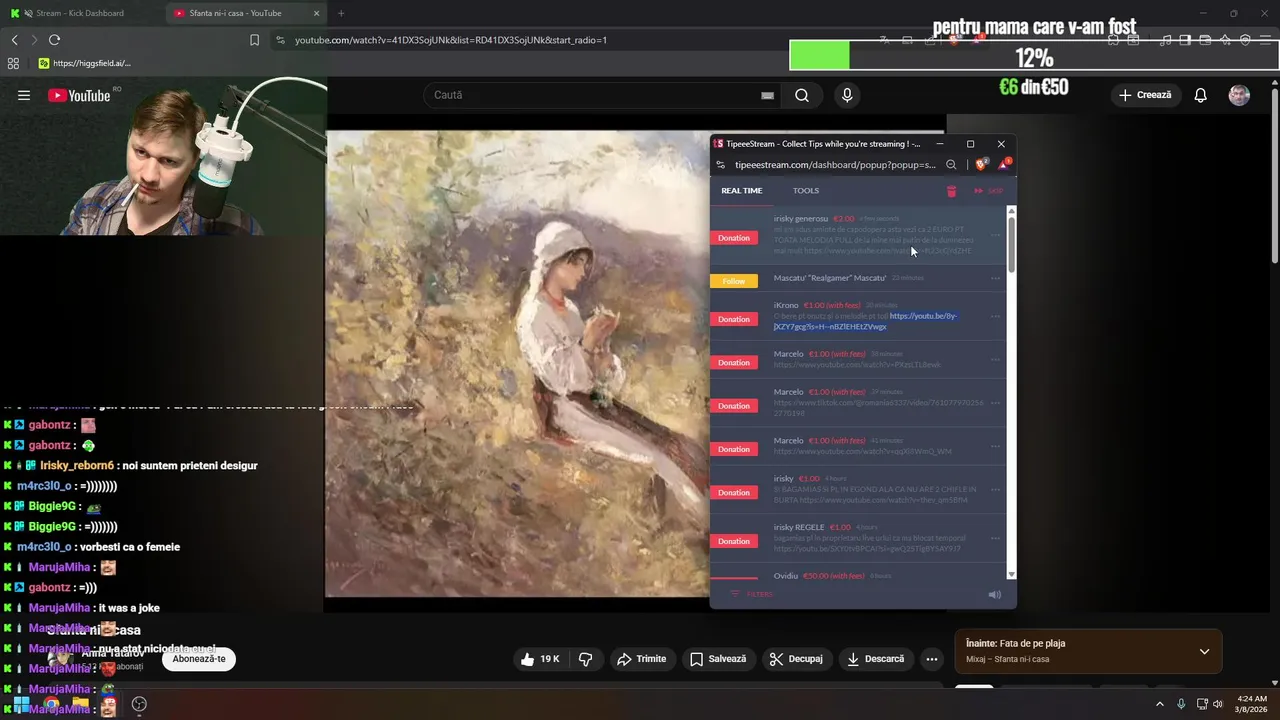Open options dots for Mascatu' follow event

point(995,278)
